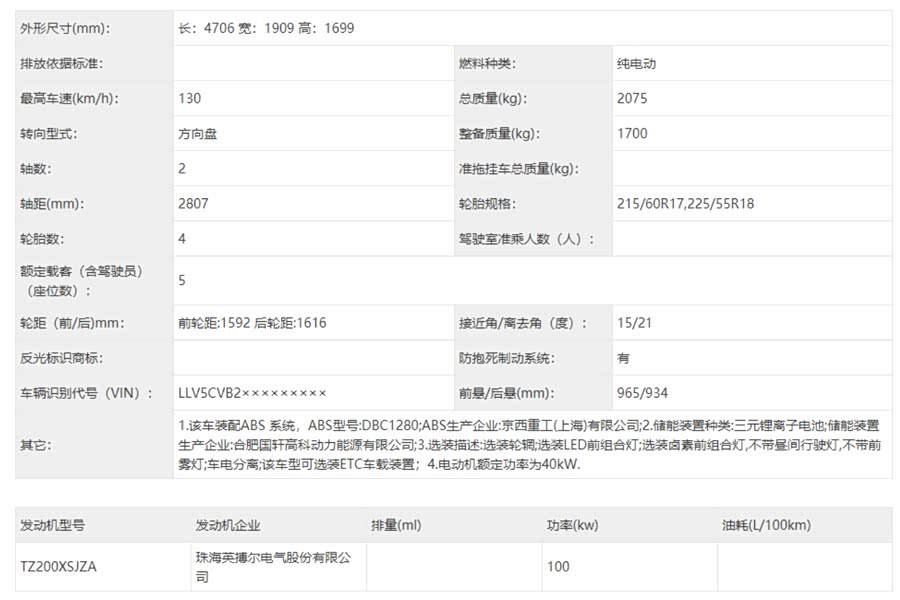900x600 pixels.
Task: Click the 防抱死制动系统 value 有
Action: [x=624, y=358]
